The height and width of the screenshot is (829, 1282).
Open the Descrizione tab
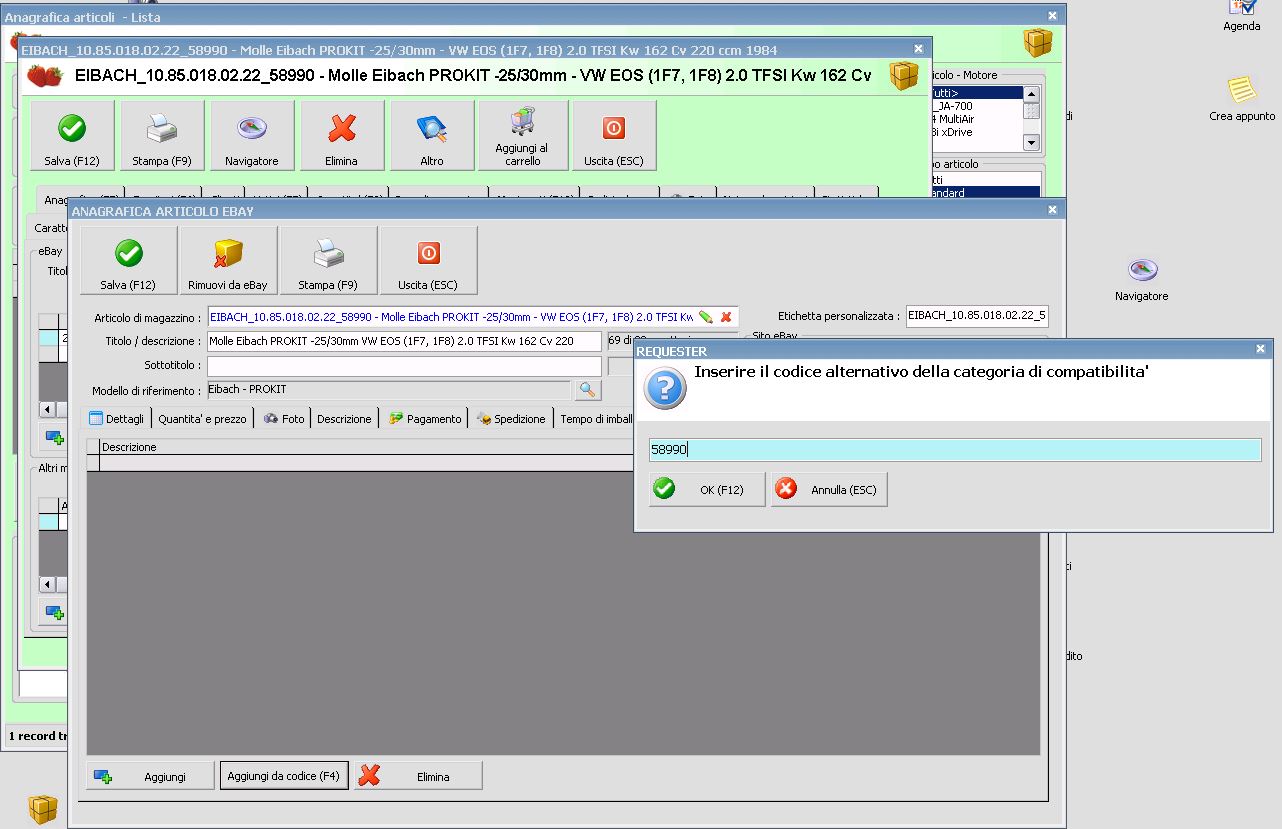[x=344, y=419]
